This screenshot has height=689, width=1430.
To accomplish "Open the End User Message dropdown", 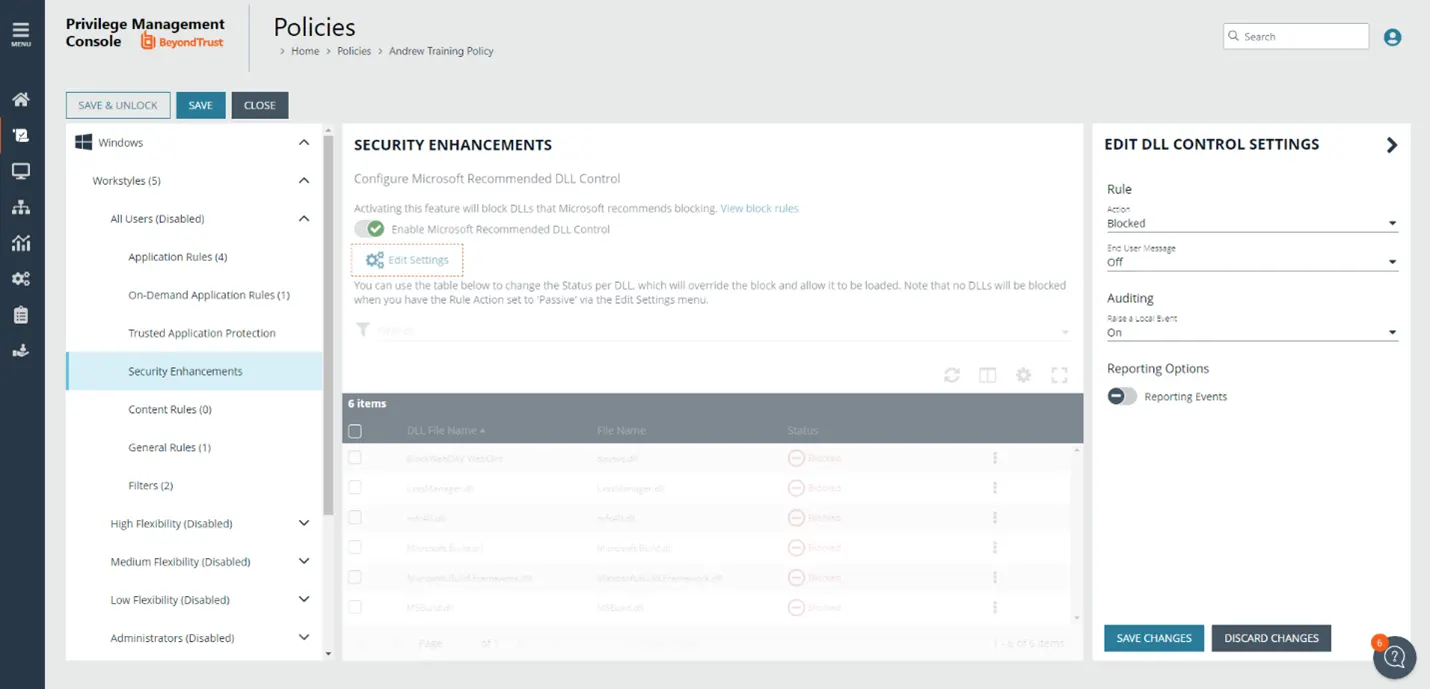I will [1252, 262].
